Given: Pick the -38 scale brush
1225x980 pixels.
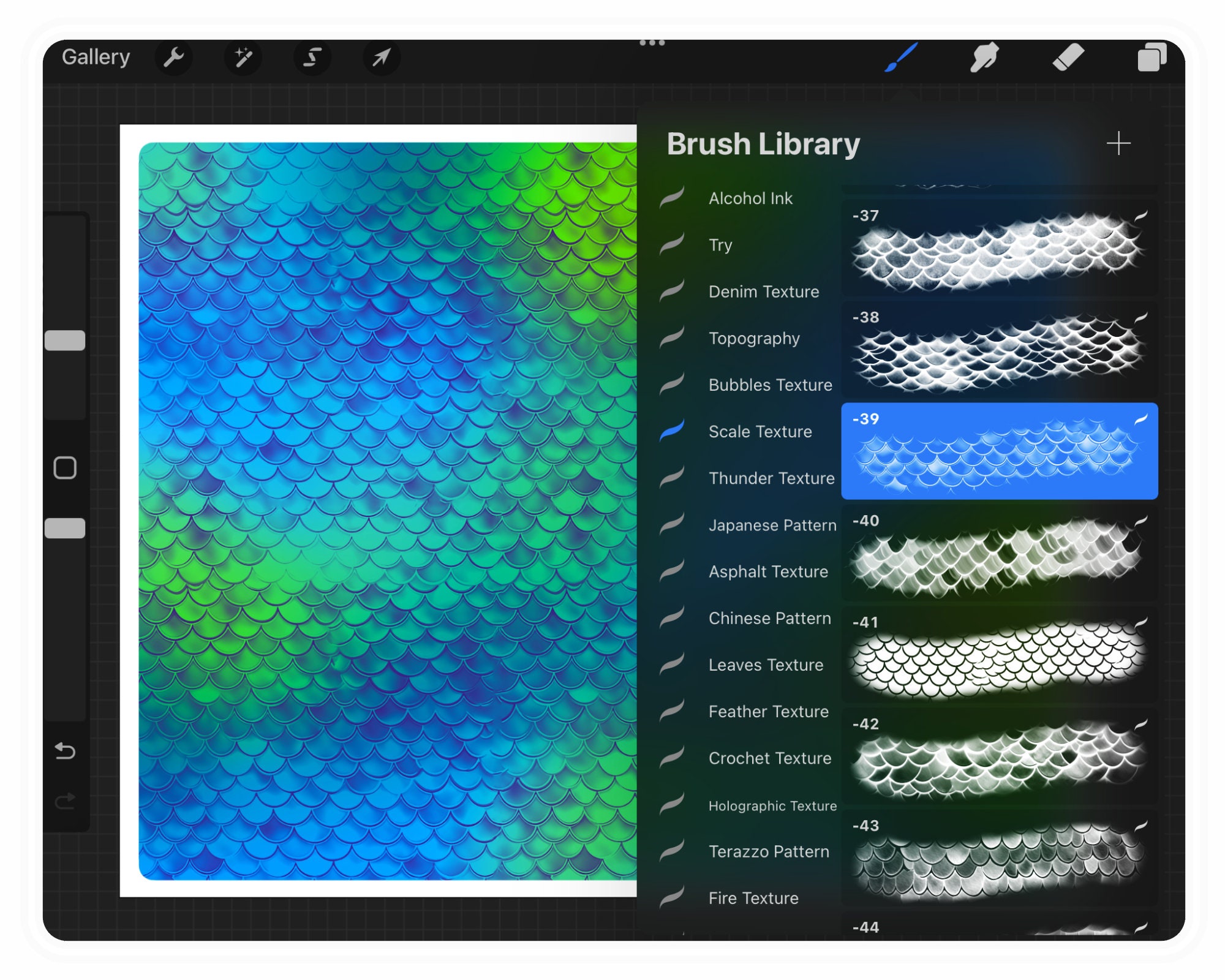Looking at the screenshot, I should tap(999, 349).
